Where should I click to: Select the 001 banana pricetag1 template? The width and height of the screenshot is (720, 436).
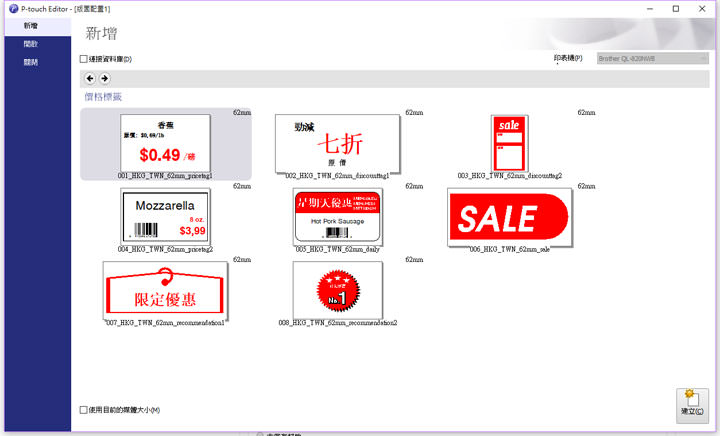pos(166,143)
